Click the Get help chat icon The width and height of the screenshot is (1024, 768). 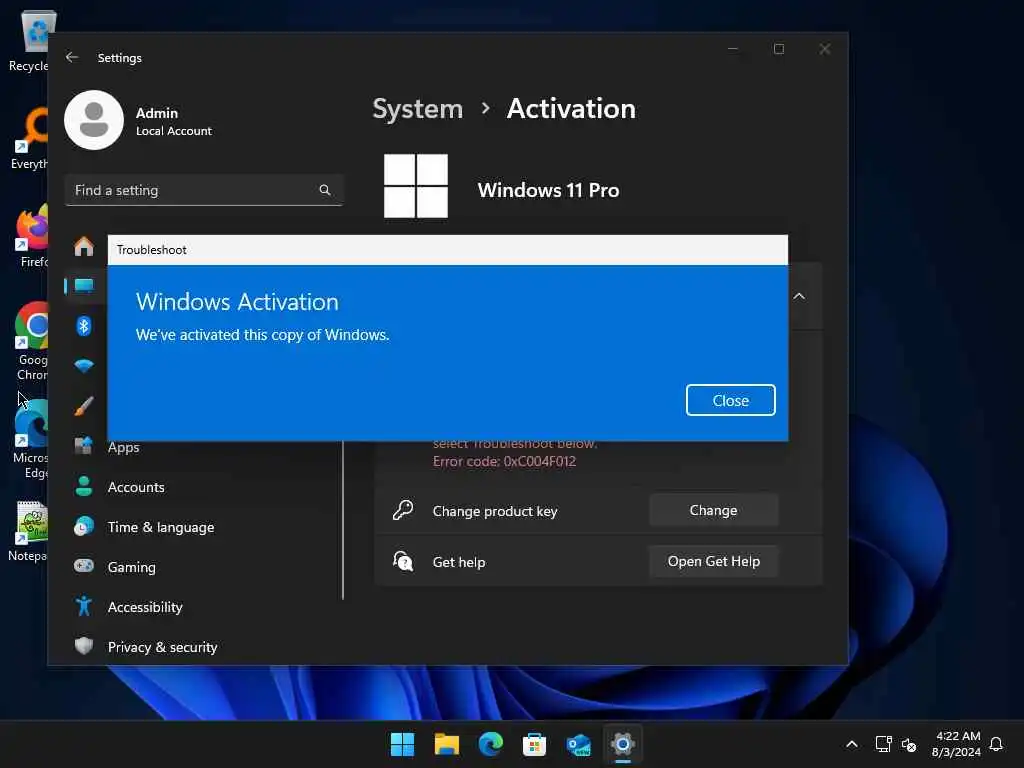pyautogui.click(x=403, y=561)
